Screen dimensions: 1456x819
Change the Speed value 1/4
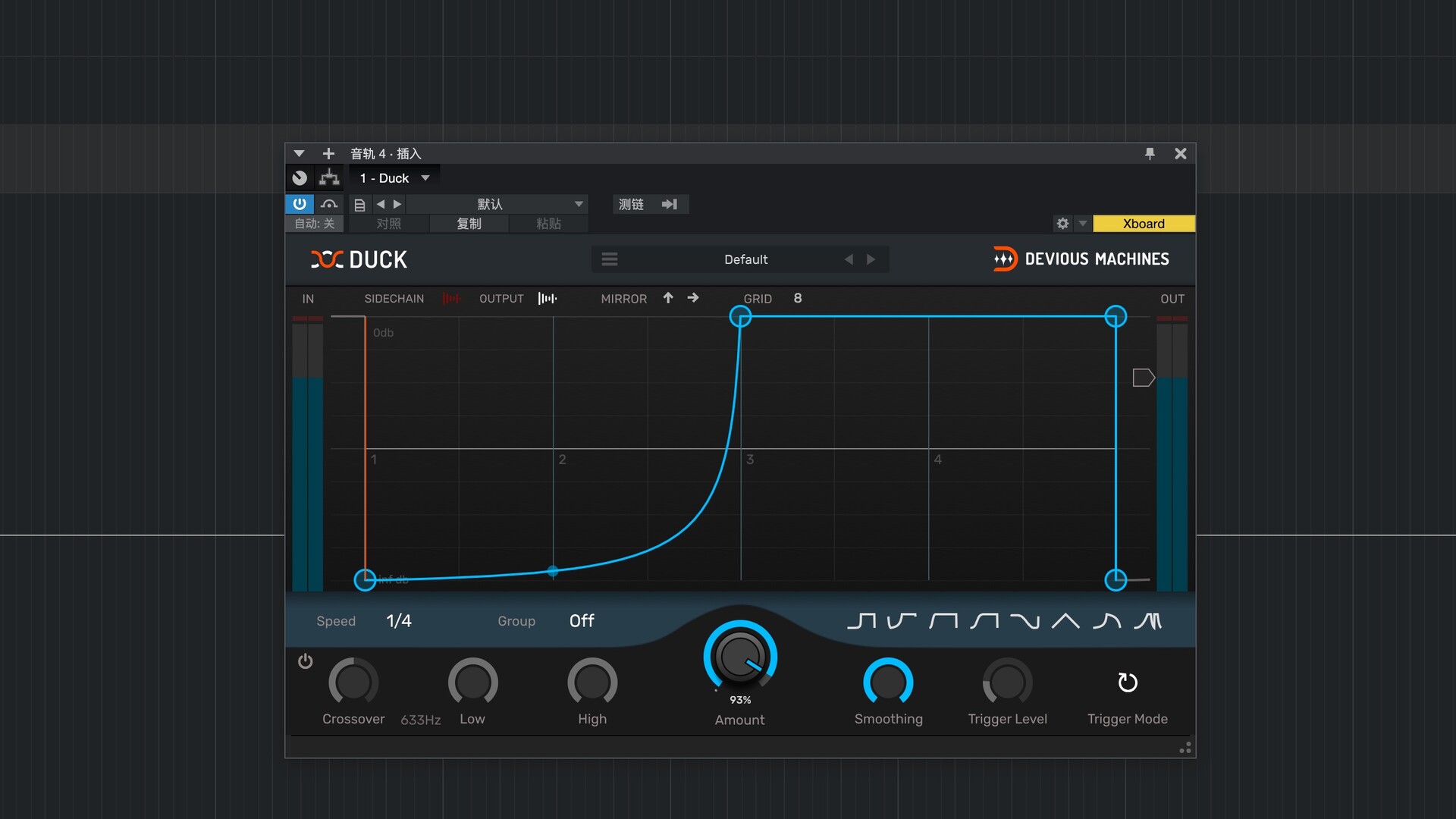(399, 621)
